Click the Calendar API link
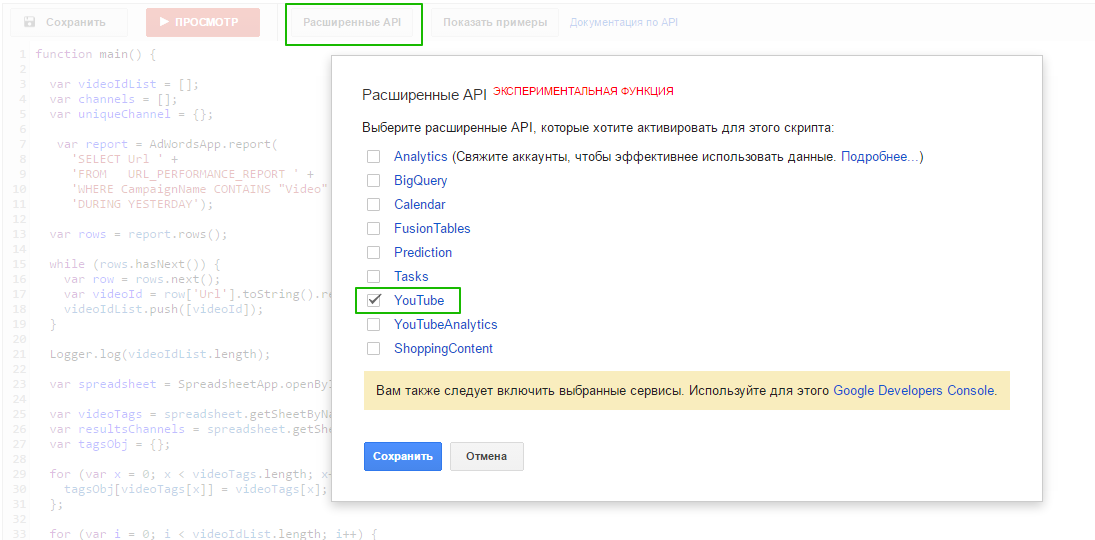Image resolution: width=1095 pixels, height=540 pixels. 420,205
